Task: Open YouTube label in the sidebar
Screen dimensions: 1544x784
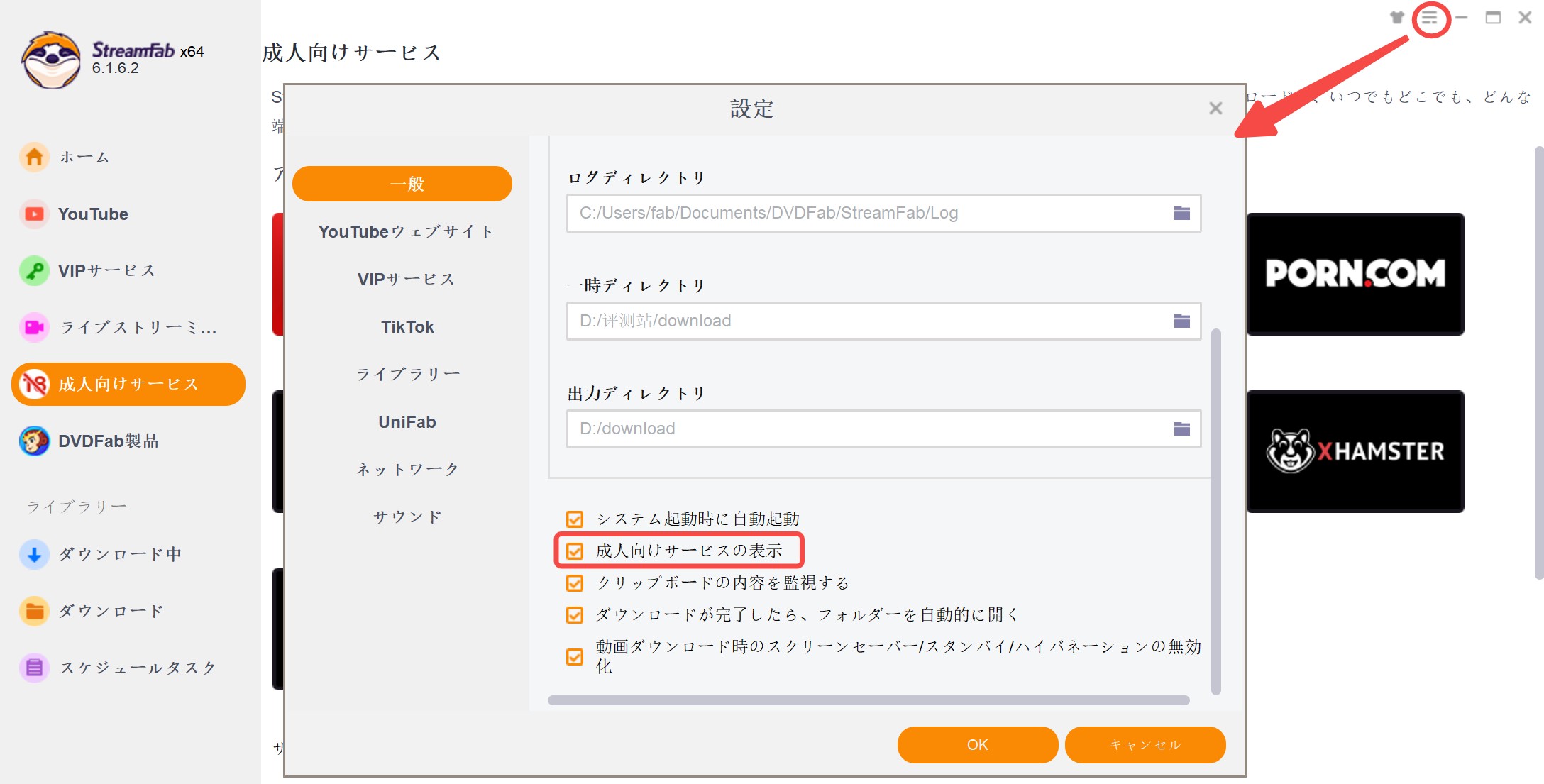Action: [x=93, y=214]
